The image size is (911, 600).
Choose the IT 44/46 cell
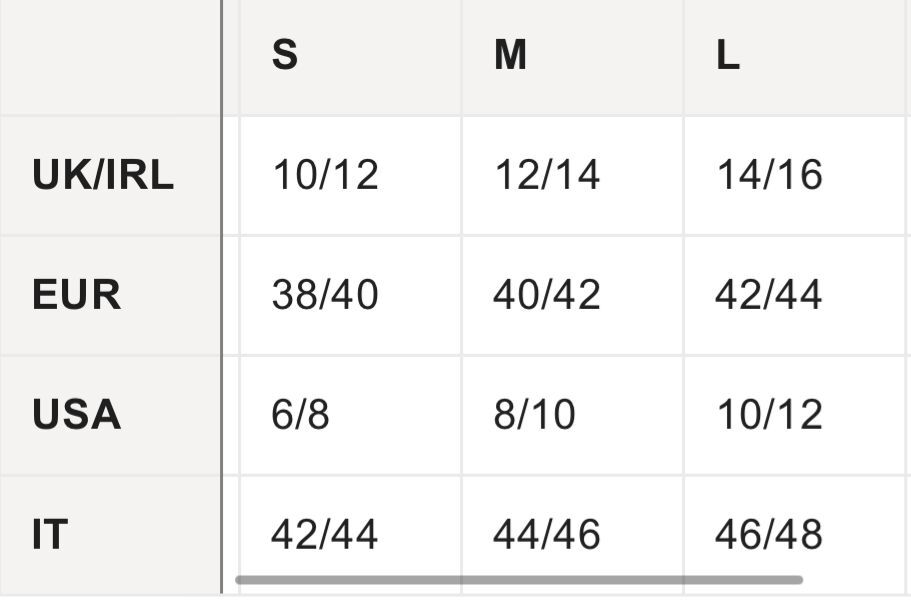click(x=547, y=534)
